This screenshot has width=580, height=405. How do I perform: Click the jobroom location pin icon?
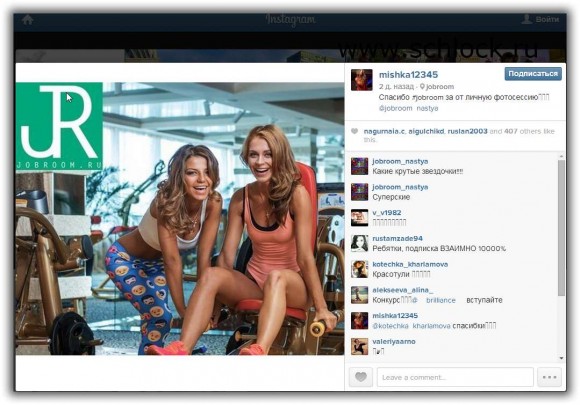click(x=422, y=87)
